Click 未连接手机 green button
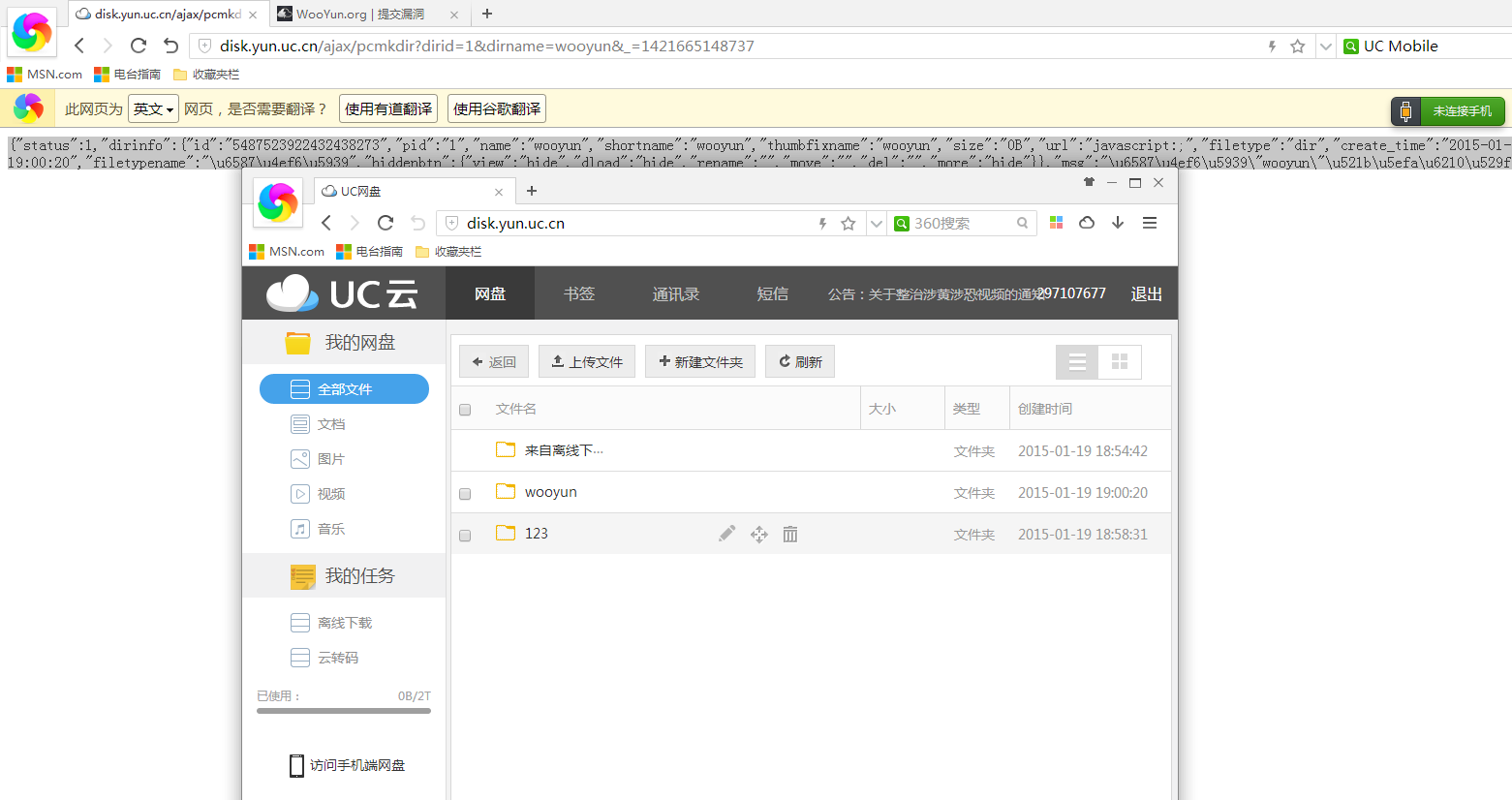Screen dimensions: 1512x800 1448,111
